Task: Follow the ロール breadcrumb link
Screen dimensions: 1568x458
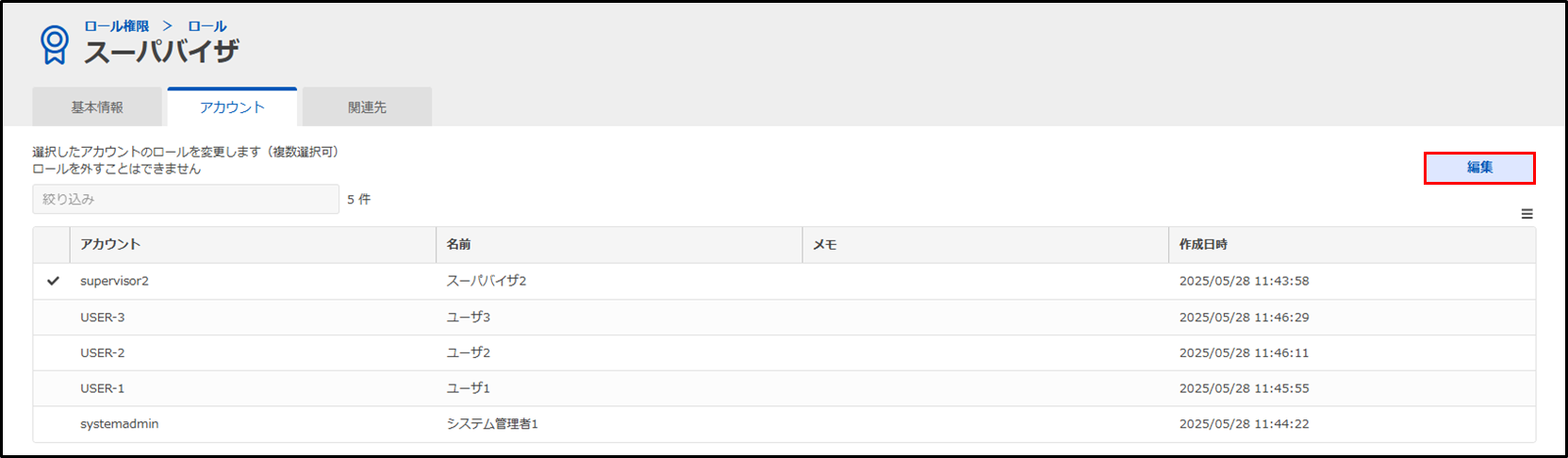Action: pos(207,26)
